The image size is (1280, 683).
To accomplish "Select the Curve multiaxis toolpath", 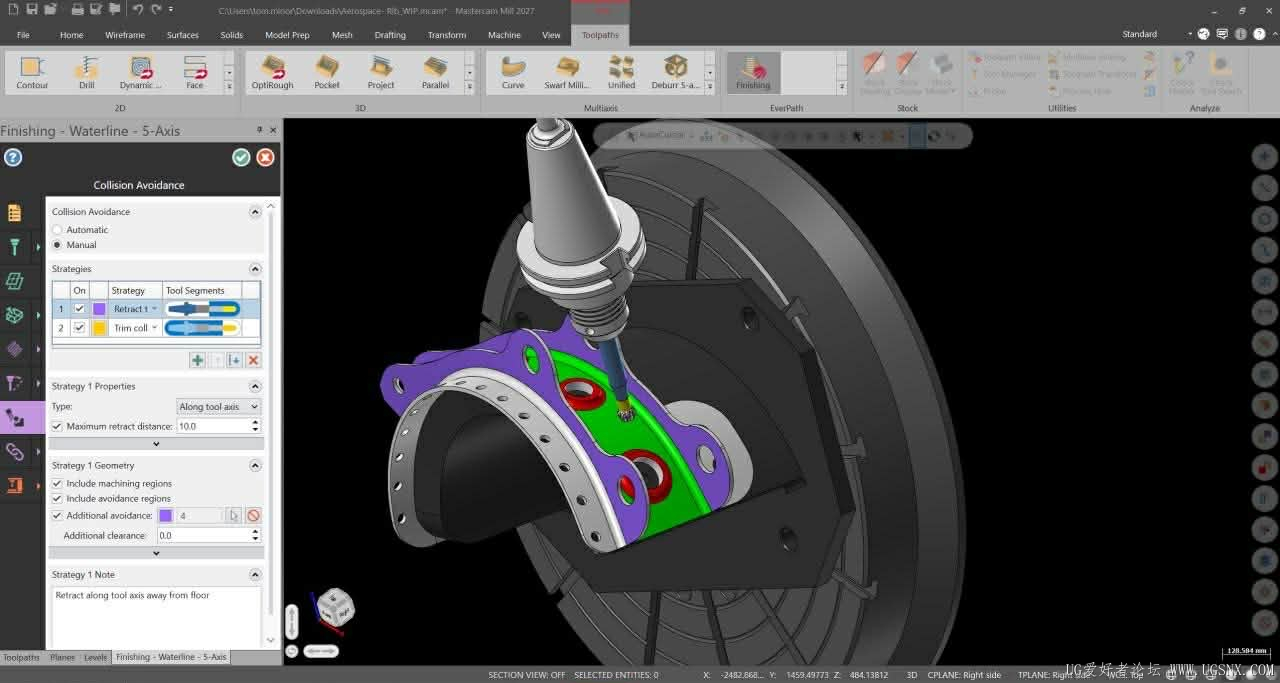I will (513, 72).
